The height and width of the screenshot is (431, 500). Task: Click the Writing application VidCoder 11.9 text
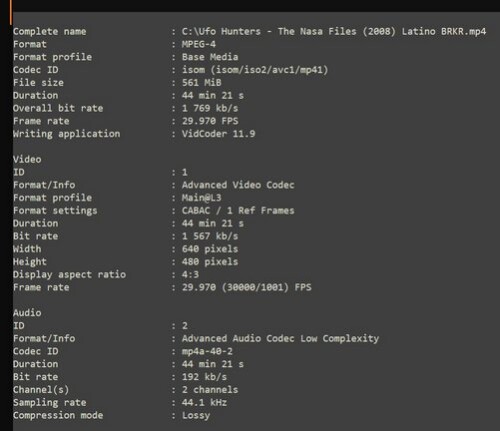(219, 134)
